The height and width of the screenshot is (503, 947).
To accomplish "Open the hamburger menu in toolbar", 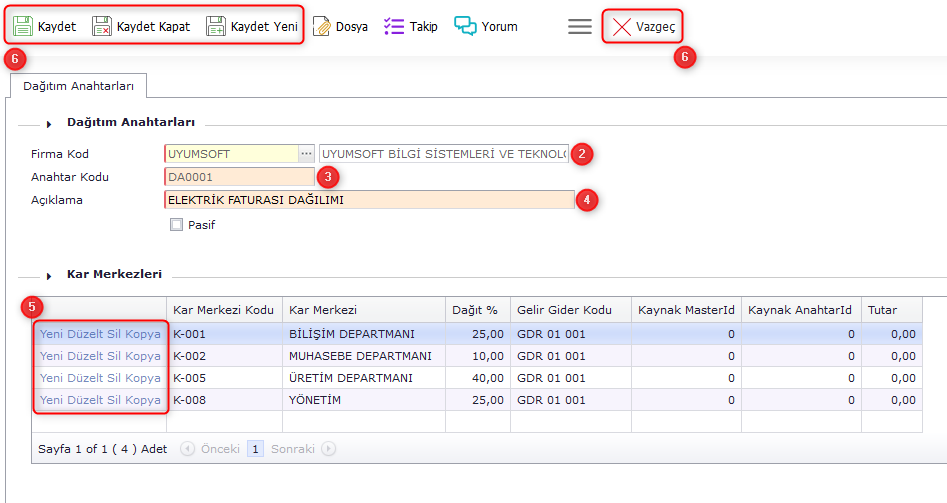I will coord(580,27).
